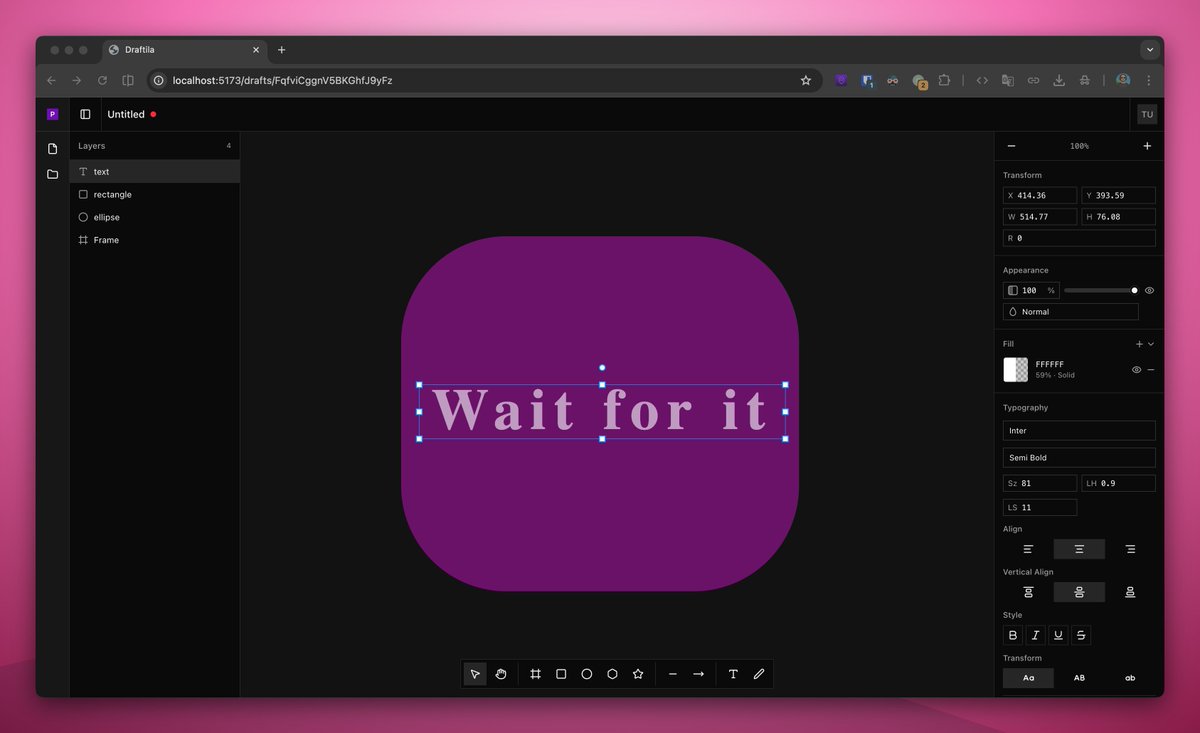The image size is (1200, 733).
Task: Apply uppercase AB text transform
Action: point(1079,678)
